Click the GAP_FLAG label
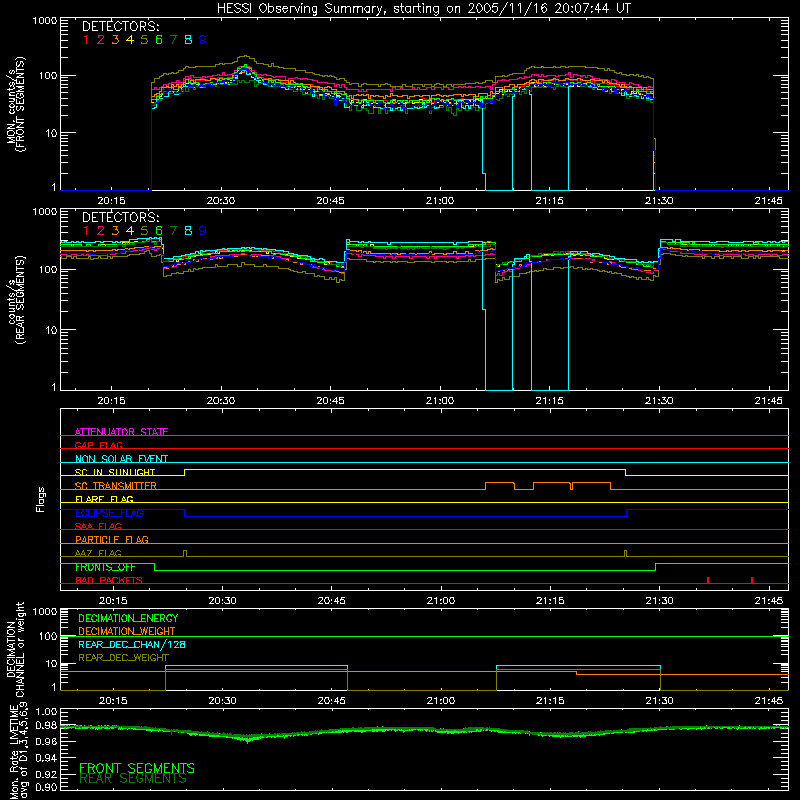Screen dimensions: 800x800 98,445
